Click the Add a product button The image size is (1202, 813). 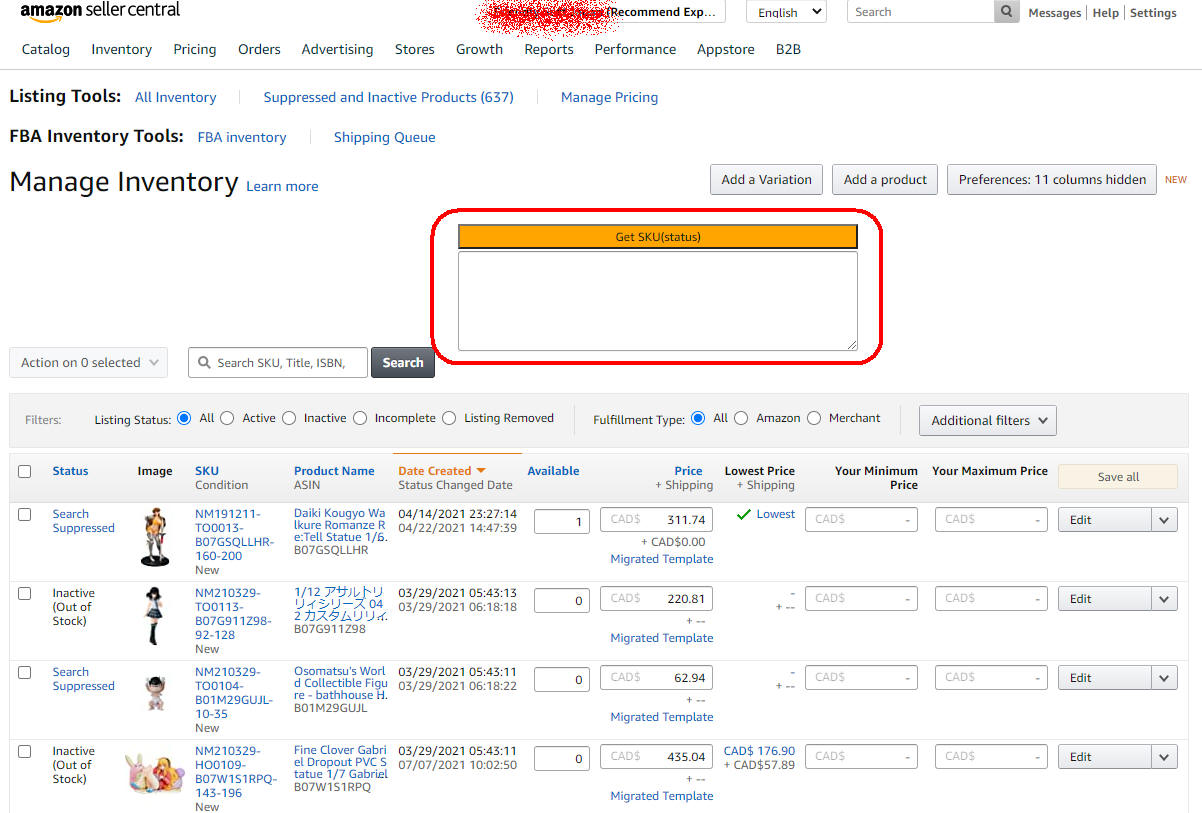pos(885,180)
